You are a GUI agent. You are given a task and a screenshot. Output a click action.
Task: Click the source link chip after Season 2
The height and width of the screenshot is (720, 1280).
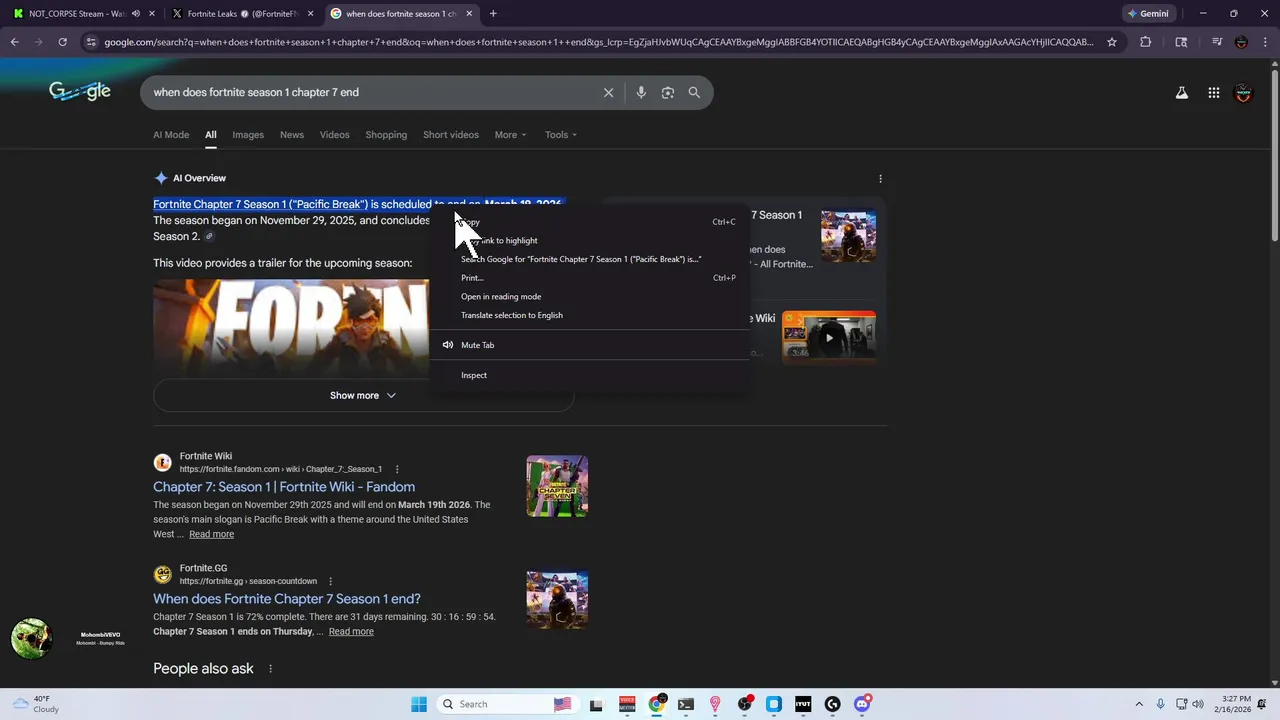click(209, 237)
